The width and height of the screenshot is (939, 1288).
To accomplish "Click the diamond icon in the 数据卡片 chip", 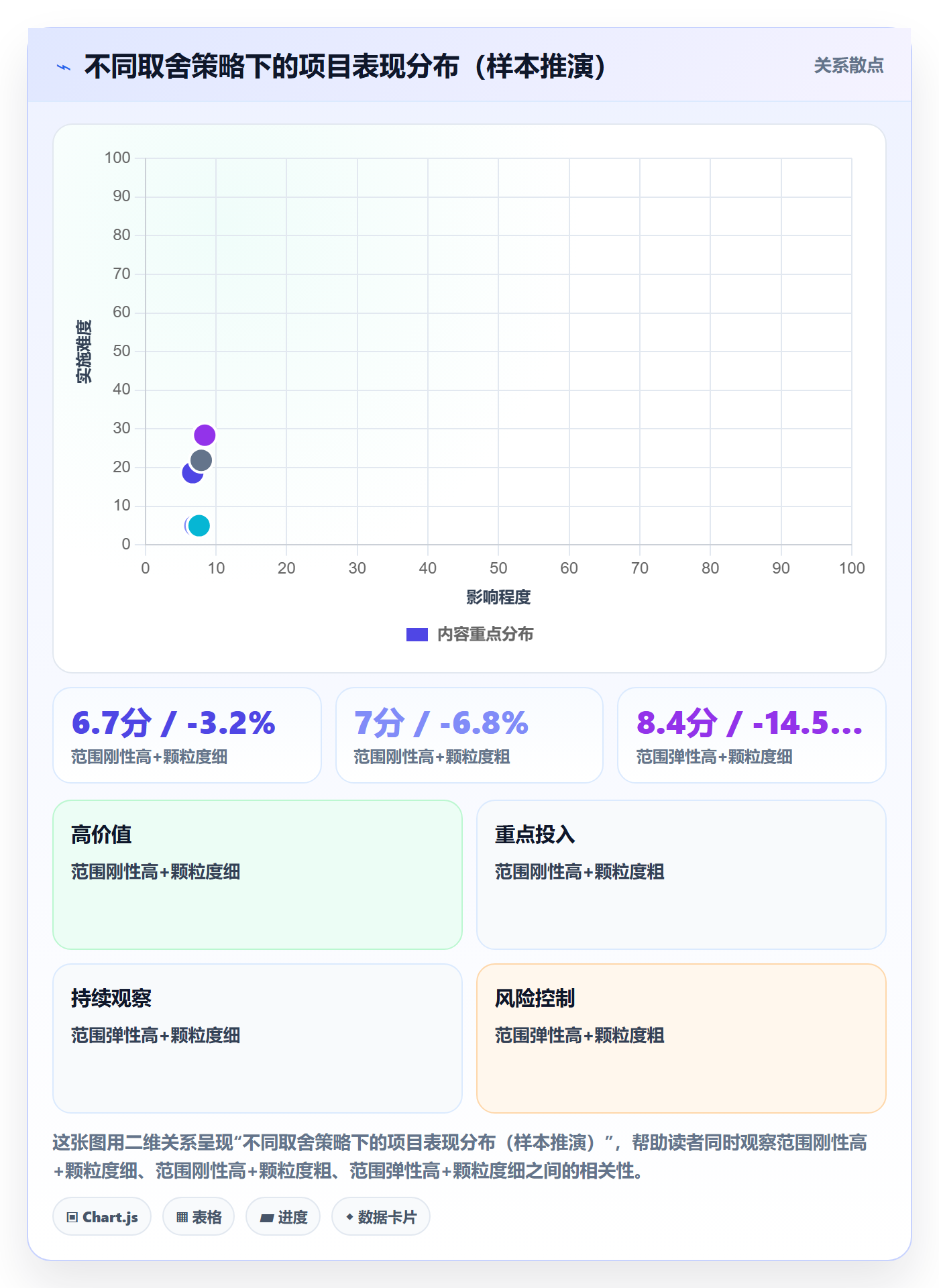I will (349, 1217).
